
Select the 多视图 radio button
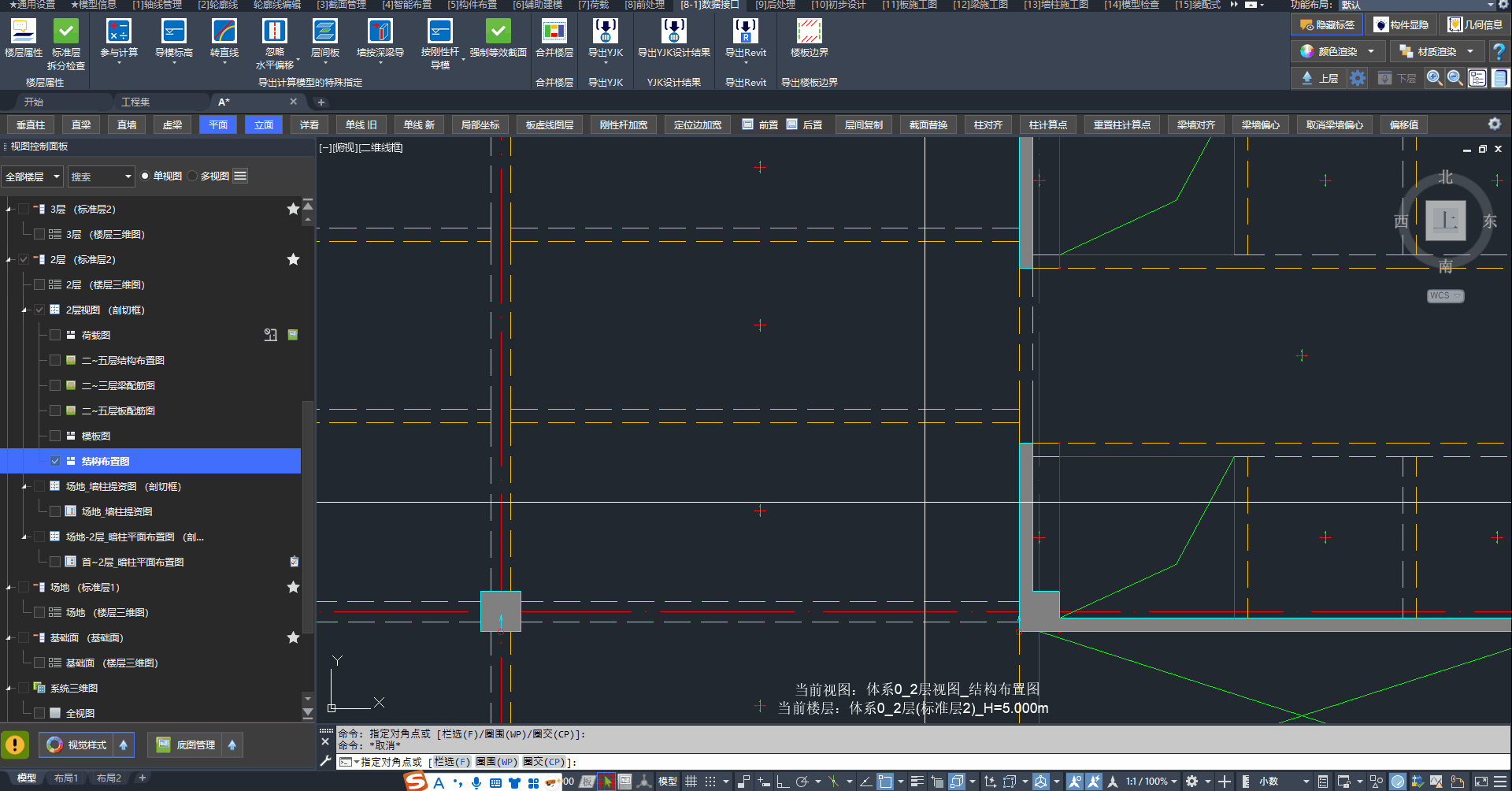click(193, 176)
